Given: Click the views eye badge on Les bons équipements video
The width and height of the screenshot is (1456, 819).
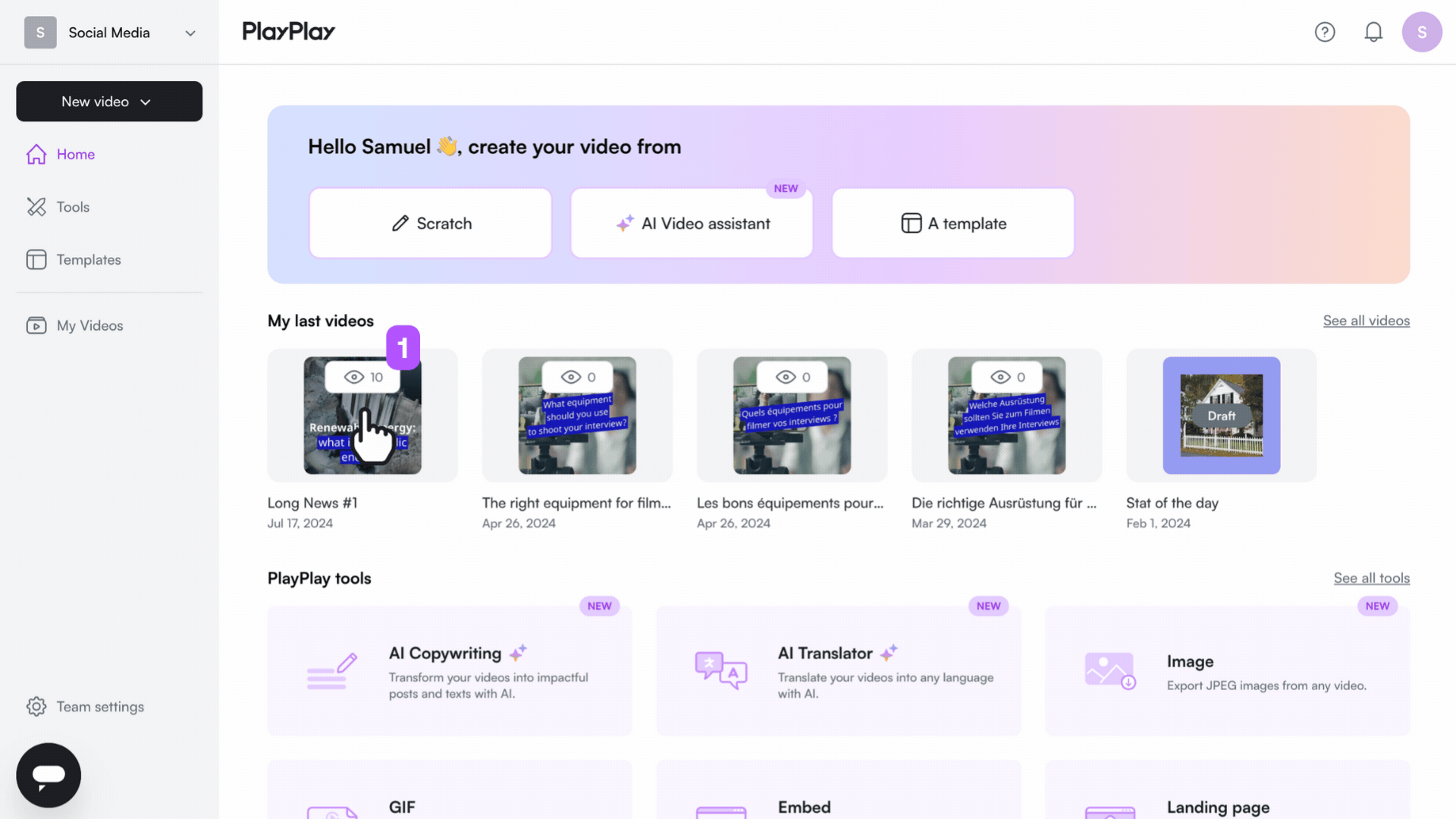Looking at the screenshot, I should [x=792, y=377].
